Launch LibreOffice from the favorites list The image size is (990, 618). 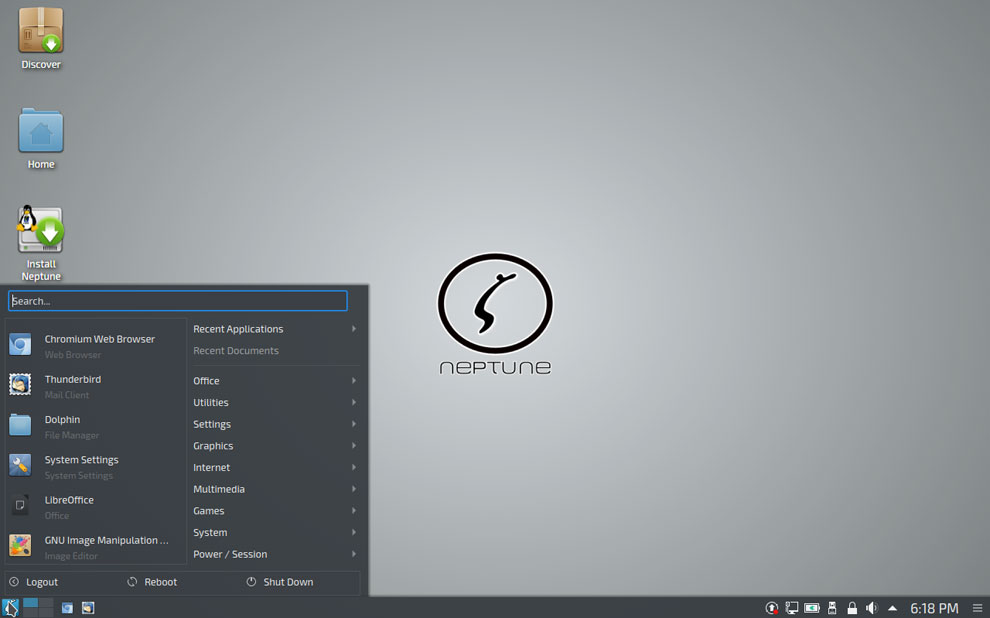point(95,507)
